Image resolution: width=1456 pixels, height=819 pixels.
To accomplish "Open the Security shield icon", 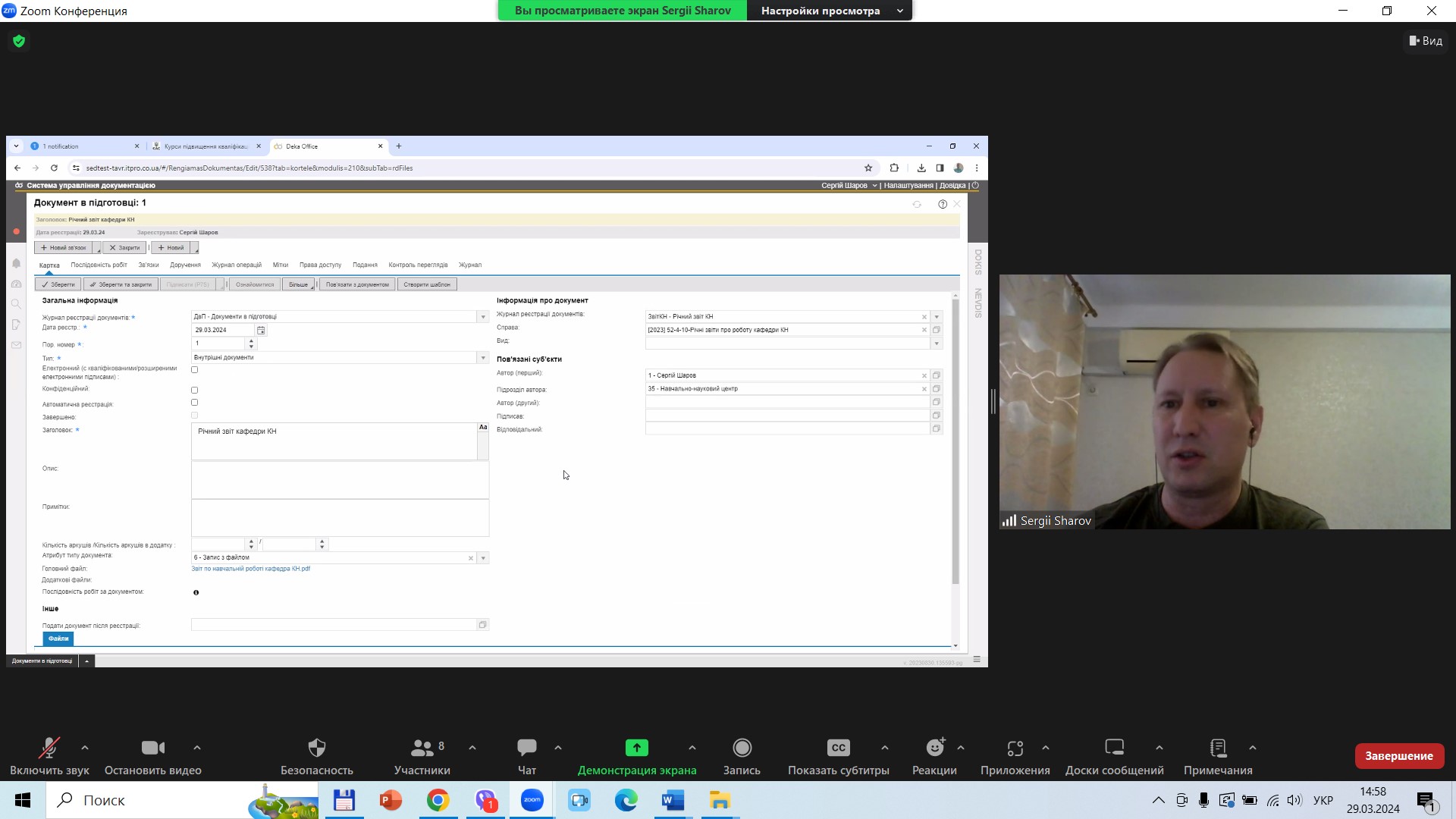I will (x=316, y=748).
